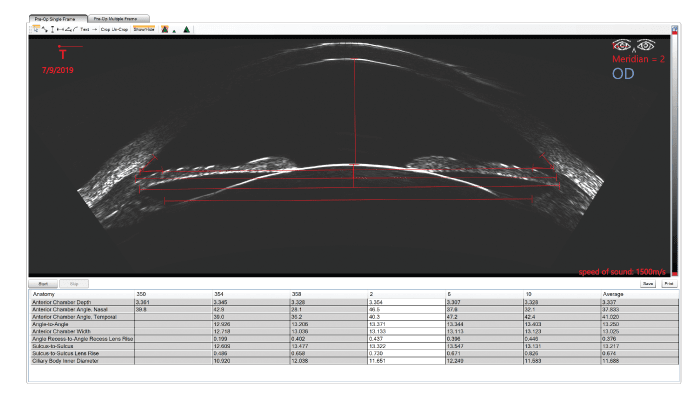Click the cell value 12.926

point(222,324)
